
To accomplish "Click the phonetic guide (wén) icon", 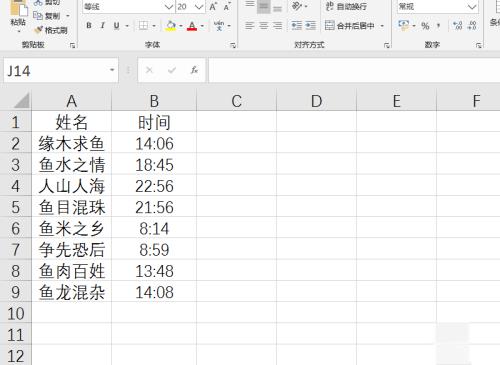I will [x=219, y=25].
